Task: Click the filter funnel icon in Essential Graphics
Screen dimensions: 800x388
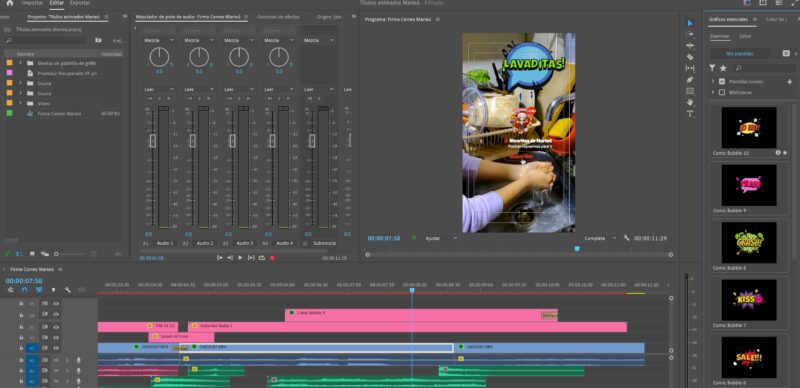Action: coord(712,68)
